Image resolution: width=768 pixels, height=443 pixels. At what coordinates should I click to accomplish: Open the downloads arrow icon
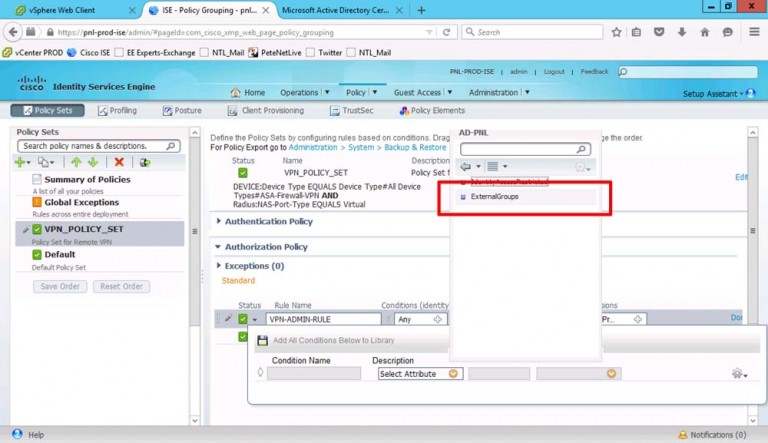(682, 32)
